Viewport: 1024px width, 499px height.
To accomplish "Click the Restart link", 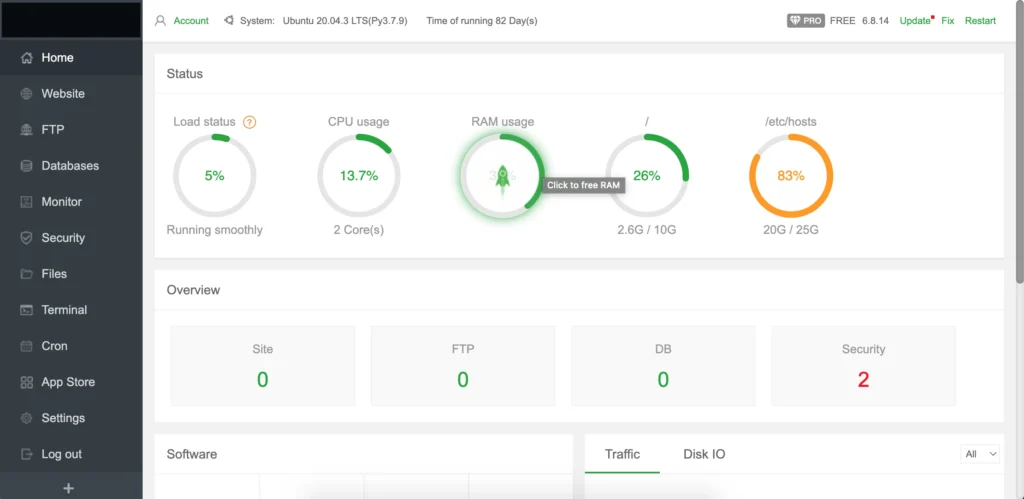I will tap(980, 20).
